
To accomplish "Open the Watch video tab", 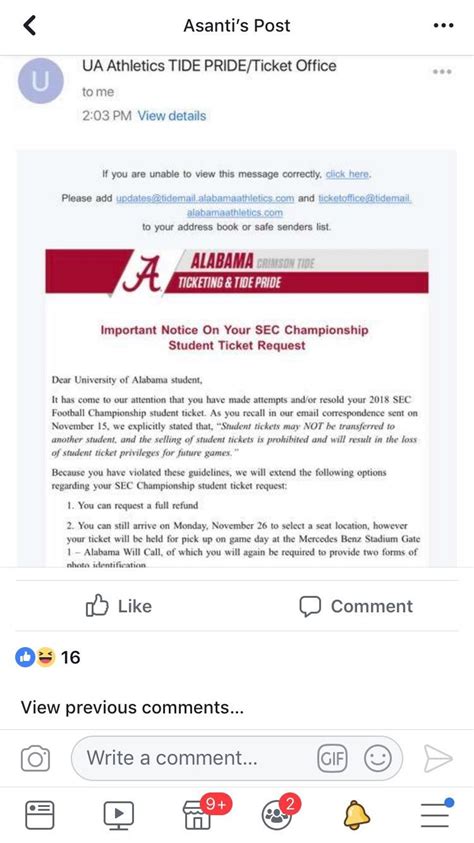I will [x=118, y=815].
